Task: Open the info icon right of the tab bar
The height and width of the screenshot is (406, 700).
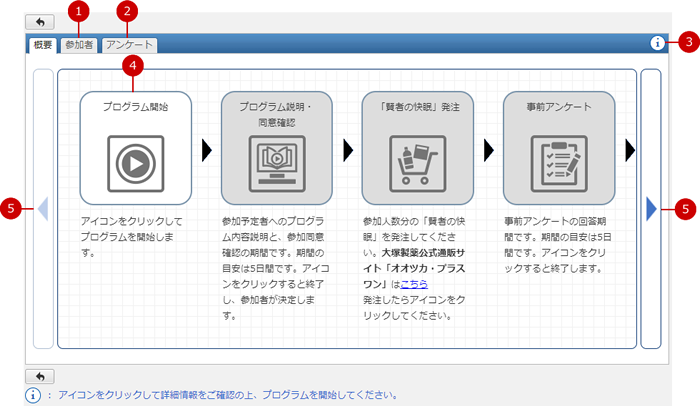Action: 657,43
